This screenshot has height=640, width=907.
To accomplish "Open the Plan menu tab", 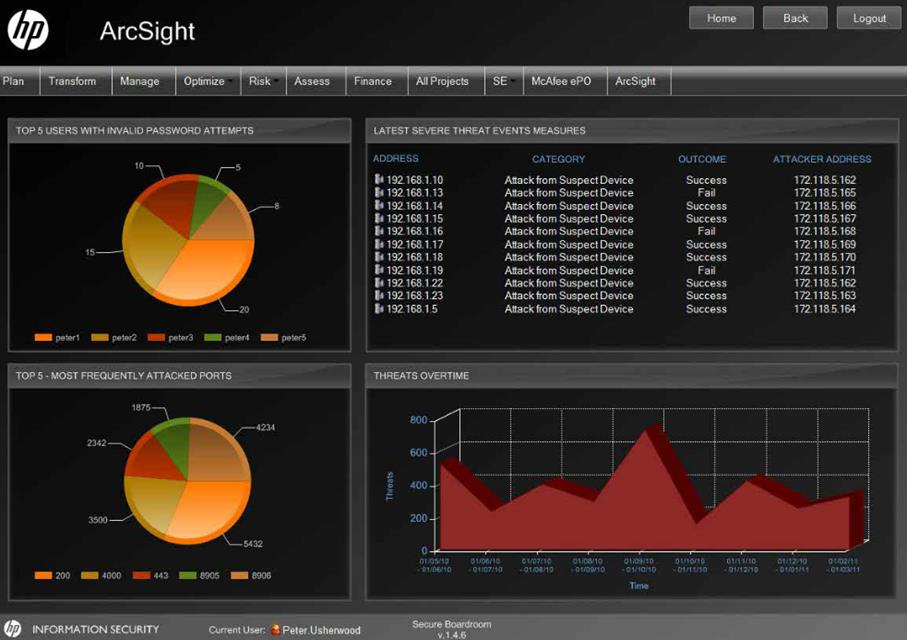I will coord(19,81).
